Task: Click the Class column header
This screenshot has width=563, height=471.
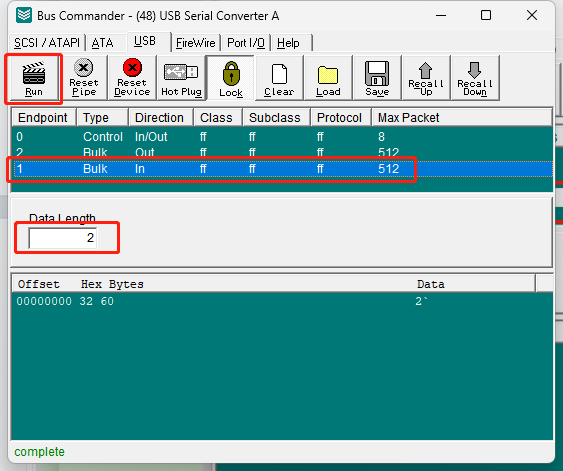Action: pyautogui.click(x=218, y=118)
